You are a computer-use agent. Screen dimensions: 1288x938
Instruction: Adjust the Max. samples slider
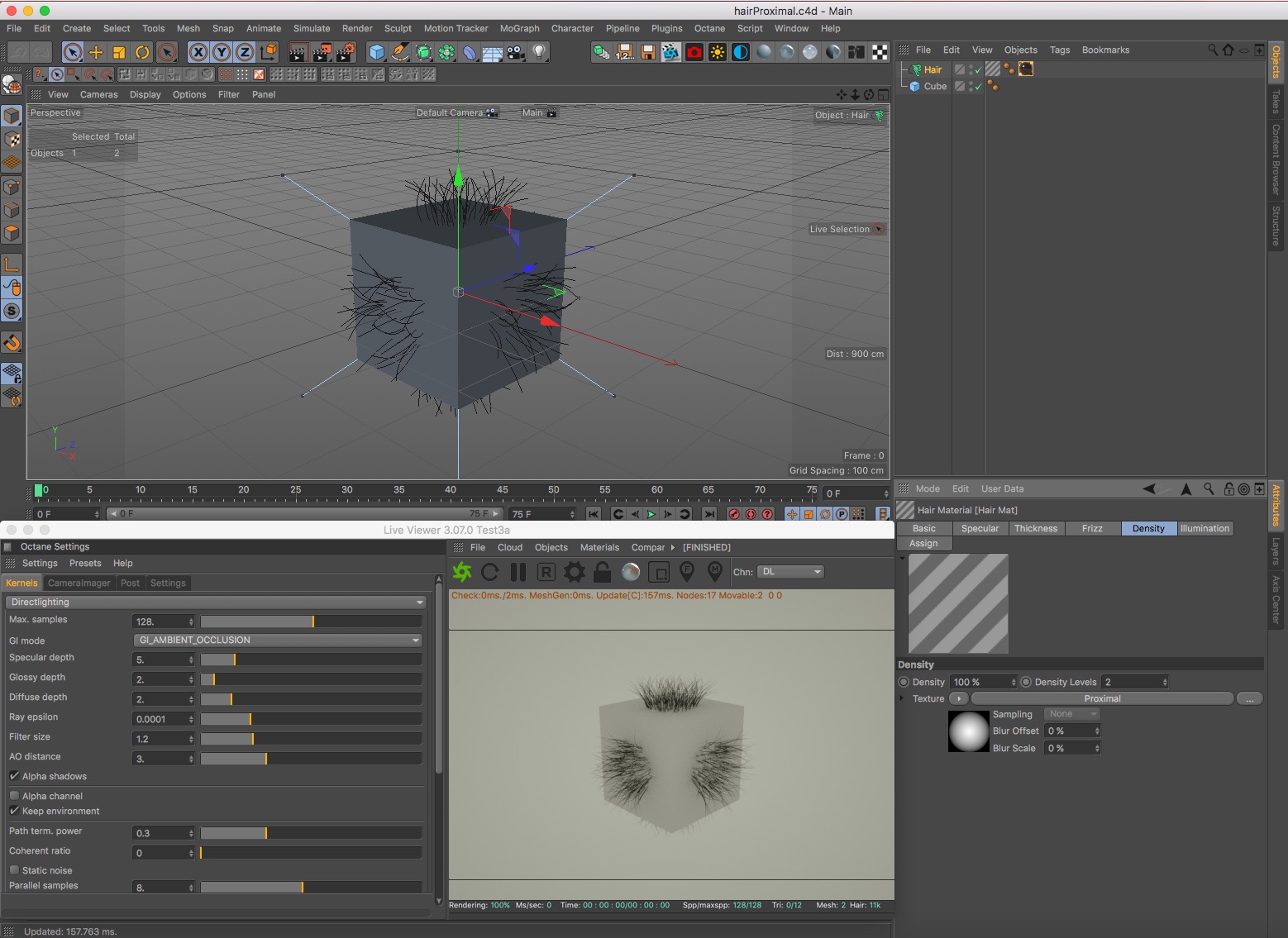312,621
